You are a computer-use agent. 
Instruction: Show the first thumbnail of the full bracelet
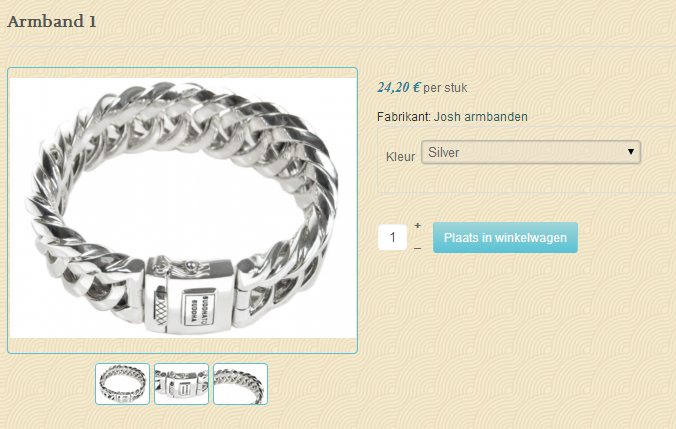122,384
